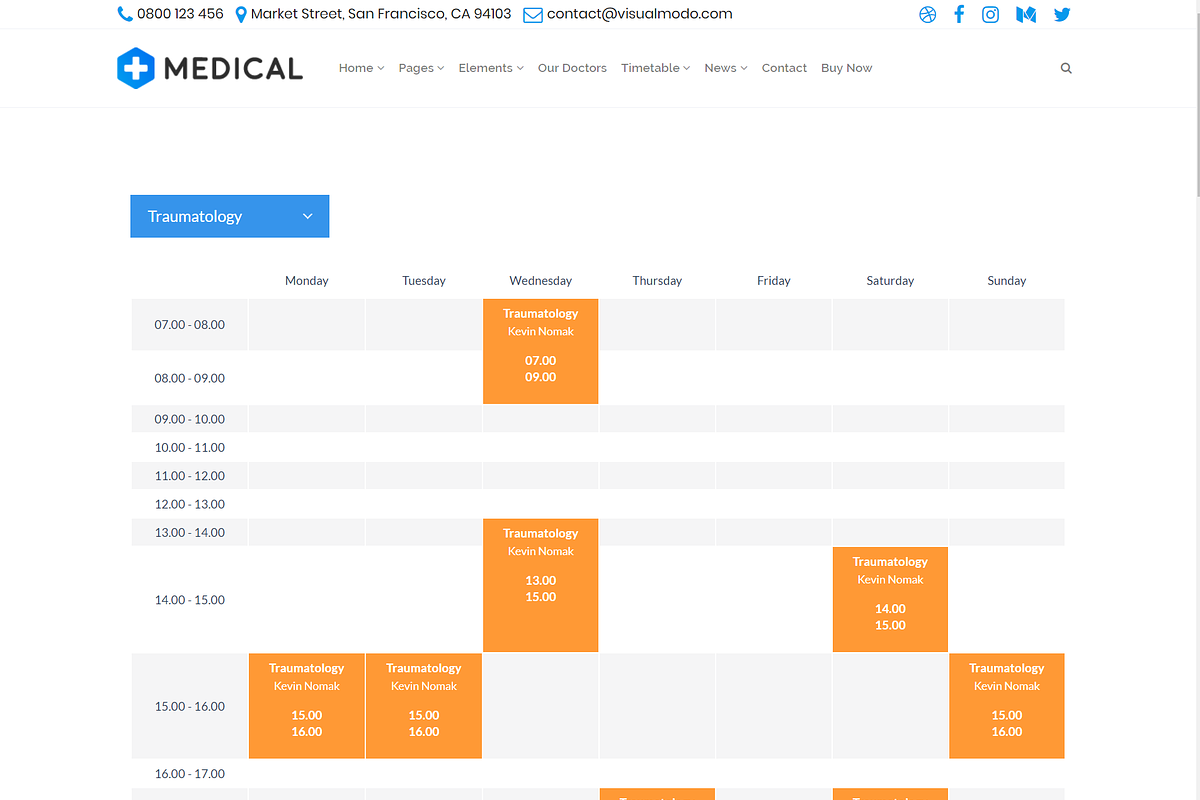Click the 11.00 - 12.00 time row label
1200x800 pixels.
coord(190,476)
